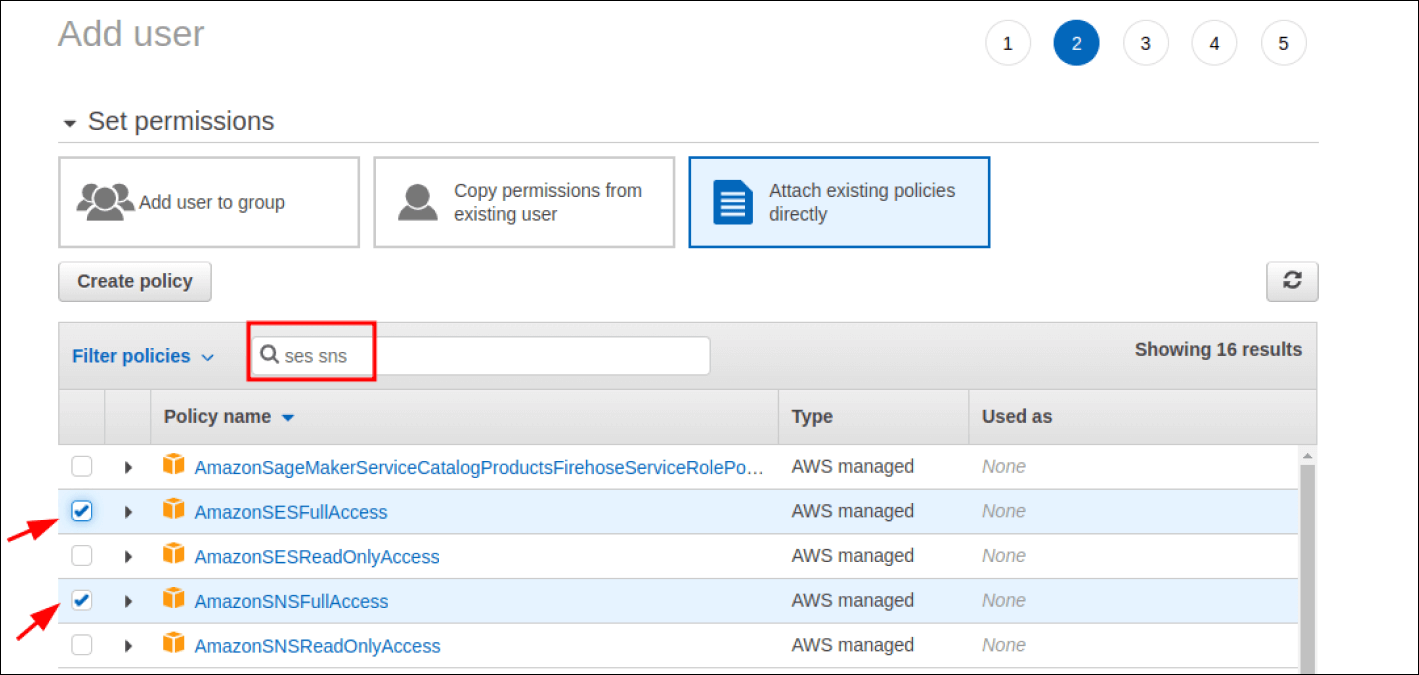1419x675 pixels.
Task: Click the Create policy button
Action: coord(135,281)
